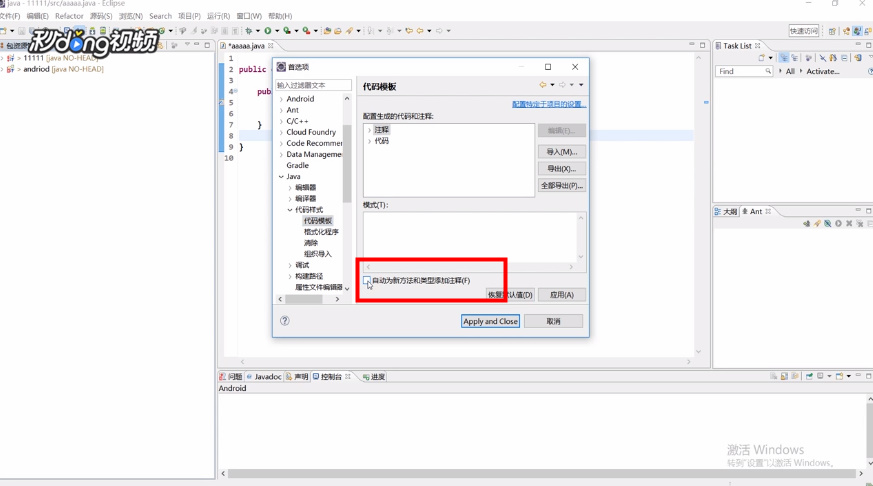Select 格式化程序 in preferences tree
Viewport: 873px width, 486px height.
point(321,232)
